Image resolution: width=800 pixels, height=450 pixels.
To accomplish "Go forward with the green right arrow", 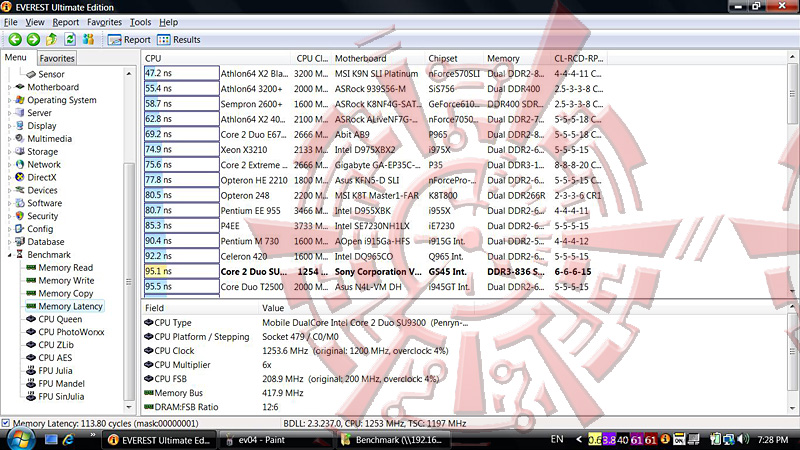I will click(33, 39).
